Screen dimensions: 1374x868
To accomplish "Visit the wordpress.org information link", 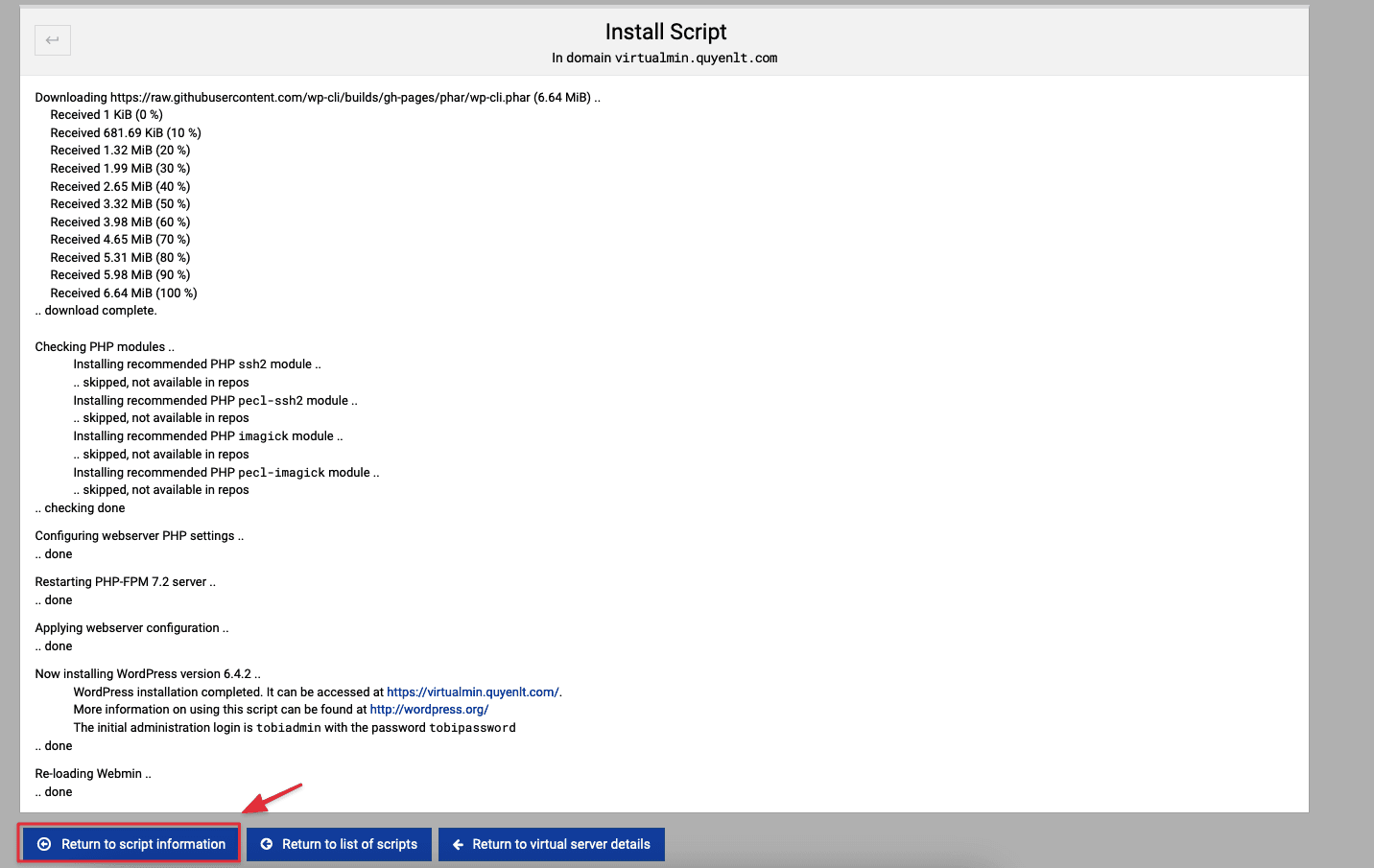I will click(429, 709).
